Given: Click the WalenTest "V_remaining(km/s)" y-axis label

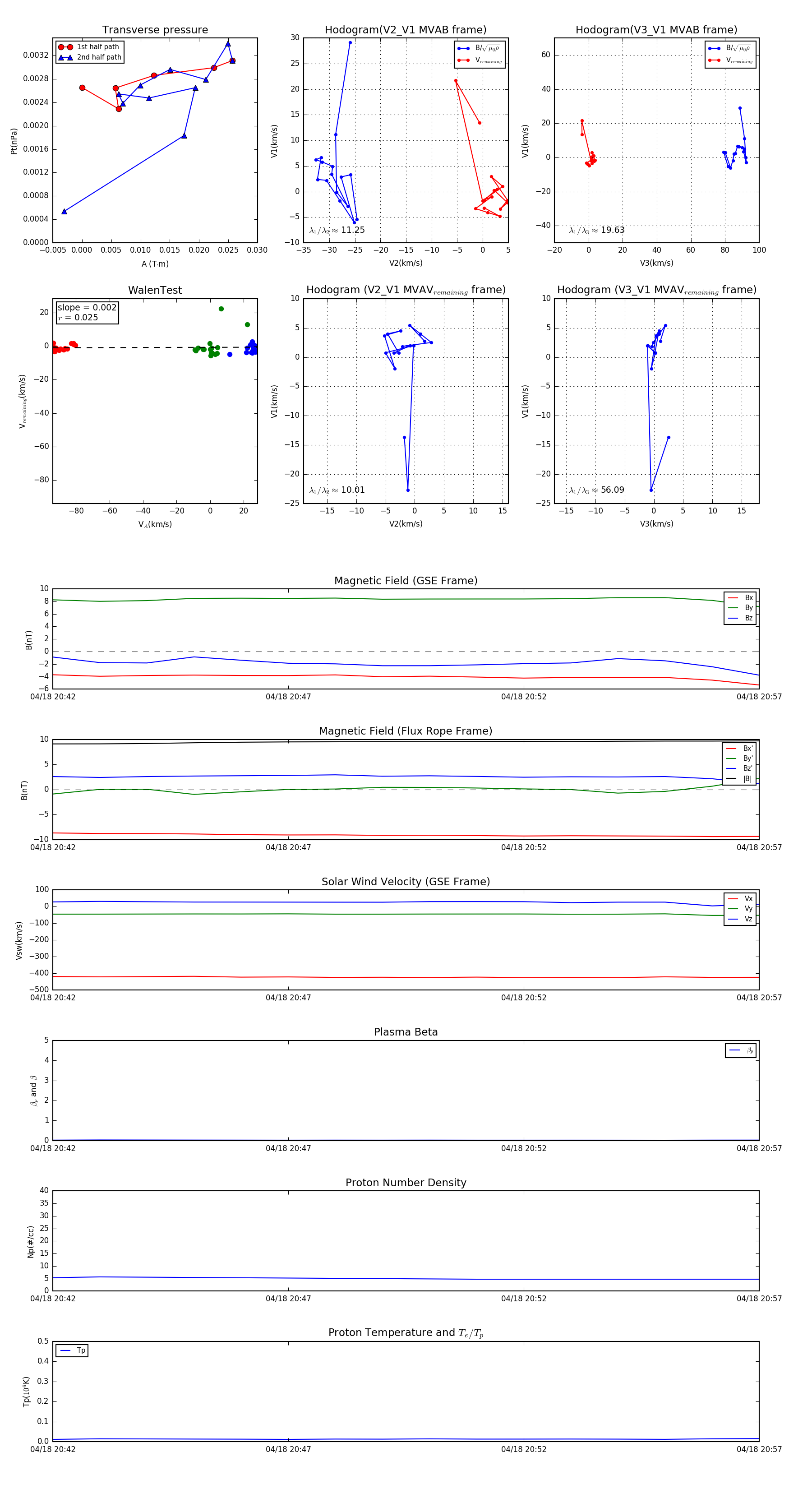Looking at the screenshot, I should tap(22, 401).
